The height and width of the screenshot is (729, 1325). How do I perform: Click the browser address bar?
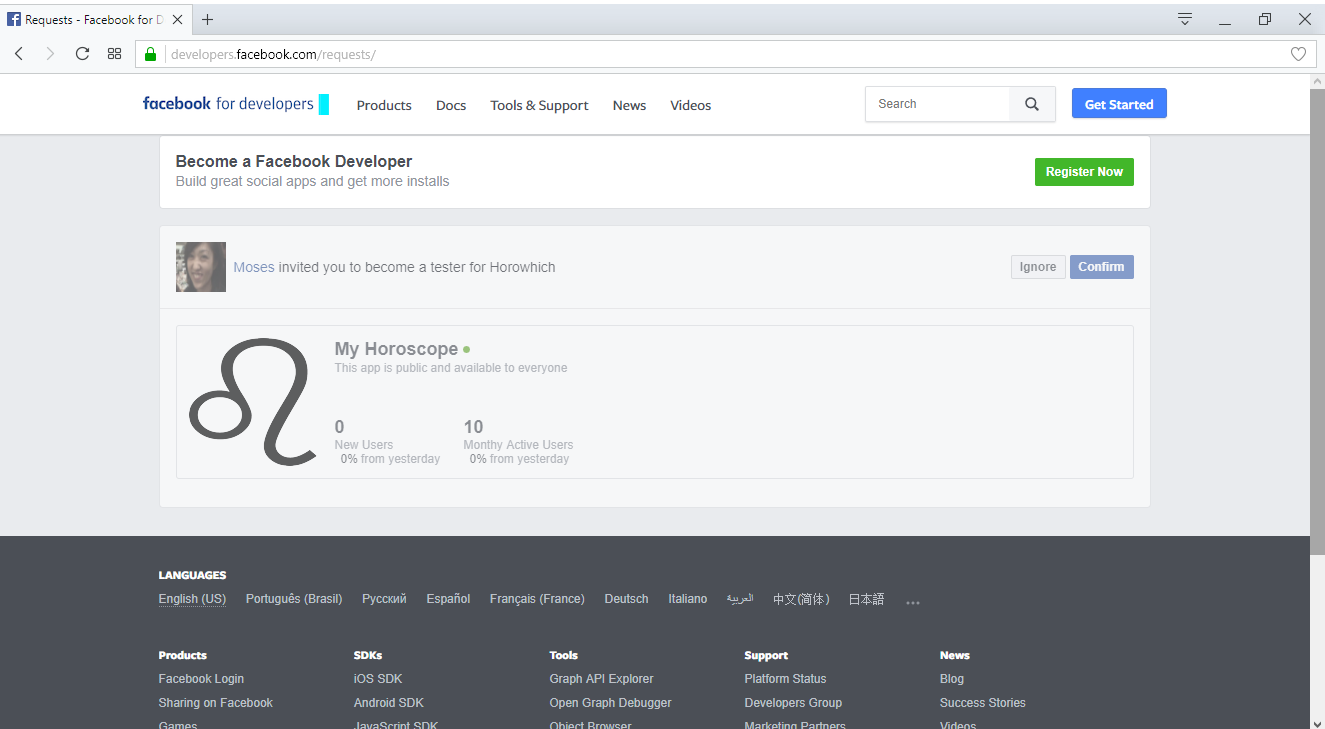pyautogui.click(x=725, y=54)
